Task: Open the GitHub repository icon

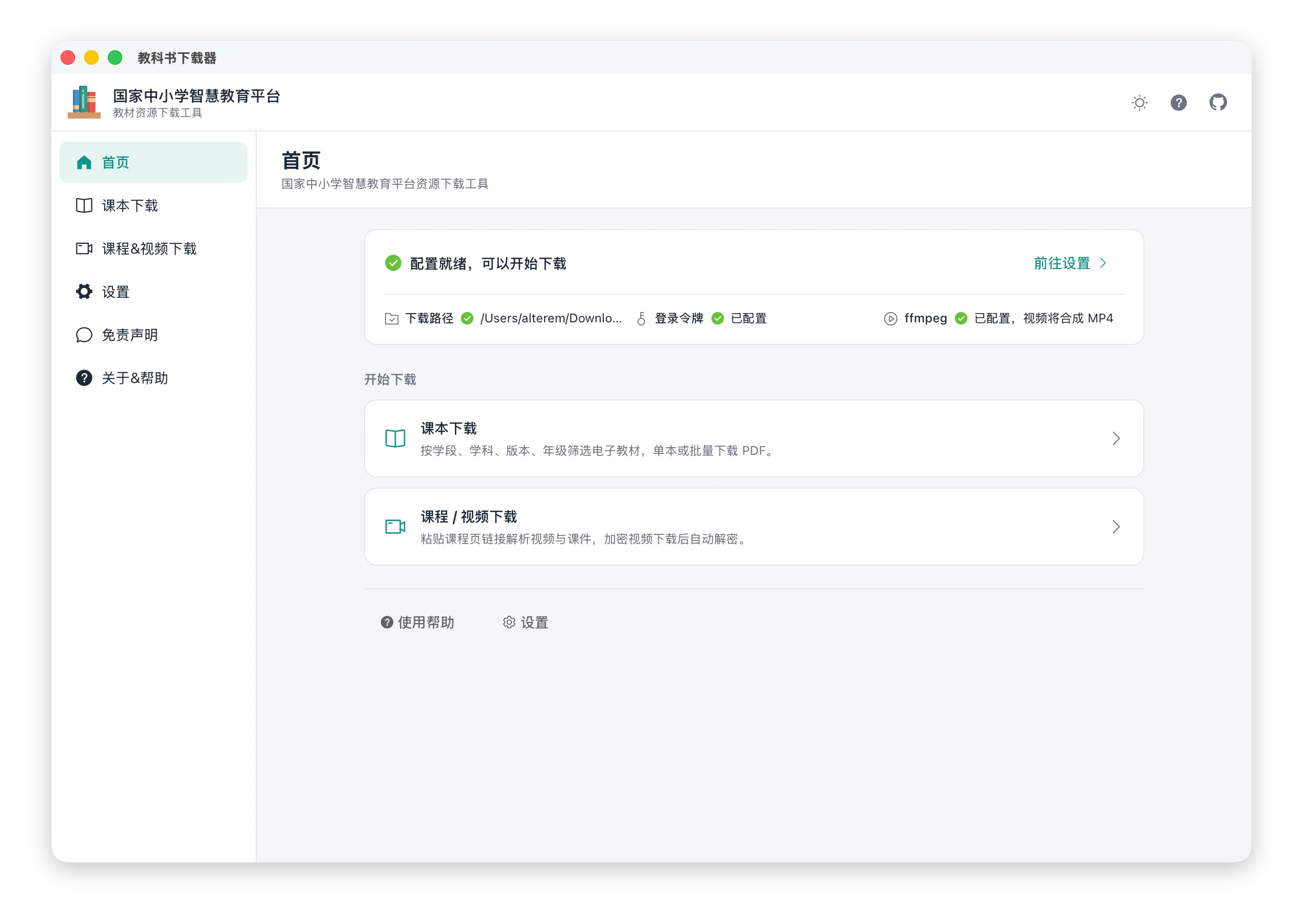Action: [1218, 103]
